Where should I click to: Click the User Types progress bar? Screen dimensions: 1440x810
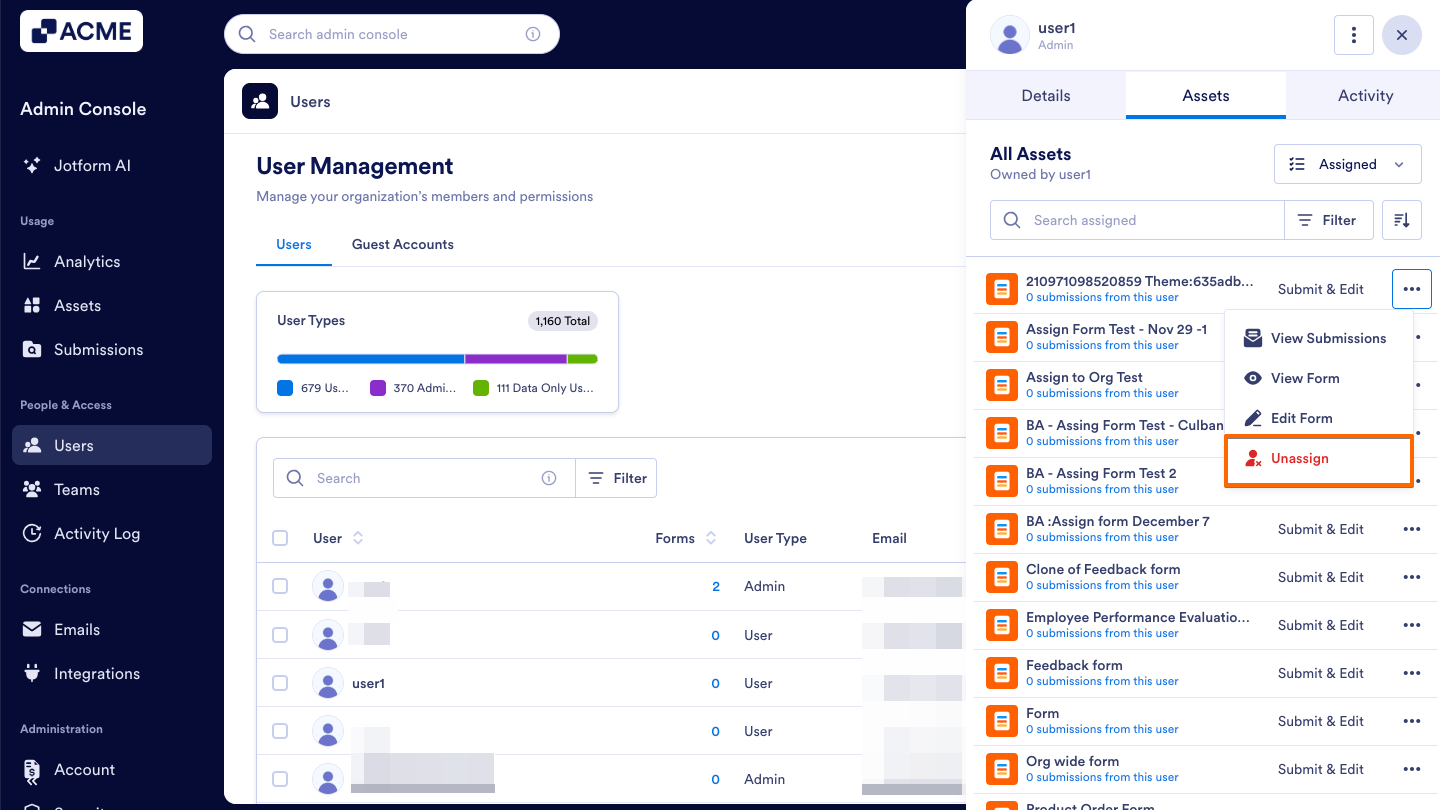(437, 358)
